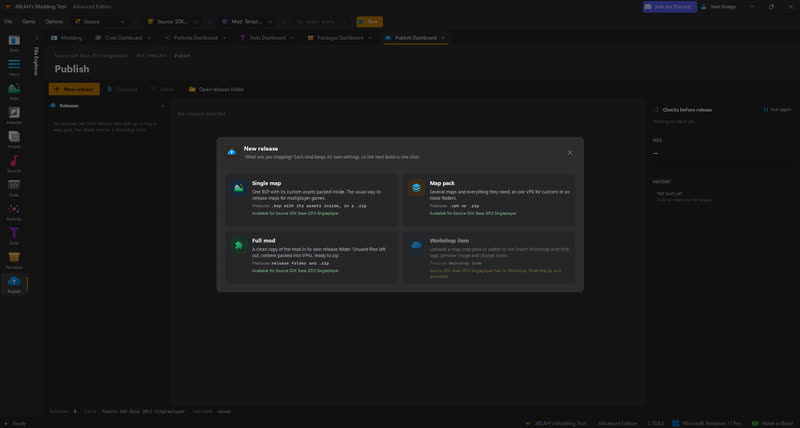The height and width of the screenshot is (428, 800).
Task: Click the Single map landscape icon
Action: (239, 188)
